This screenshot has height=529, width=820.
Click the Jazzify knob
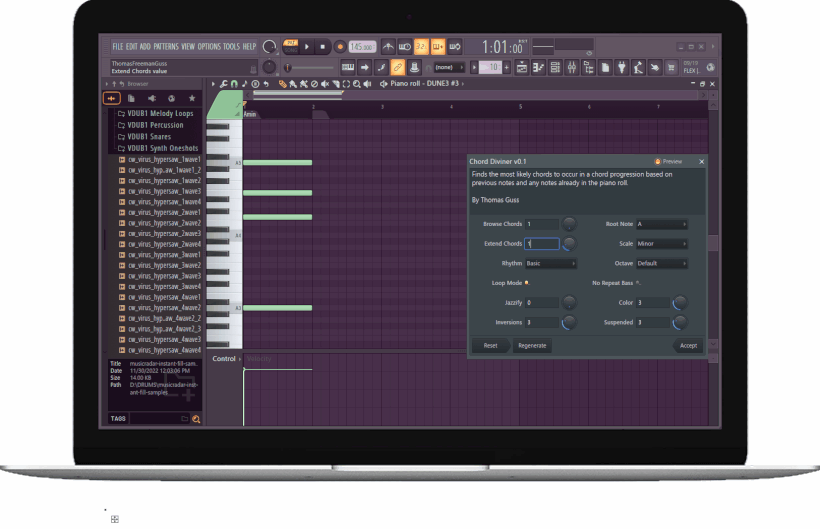click(569, 302)
